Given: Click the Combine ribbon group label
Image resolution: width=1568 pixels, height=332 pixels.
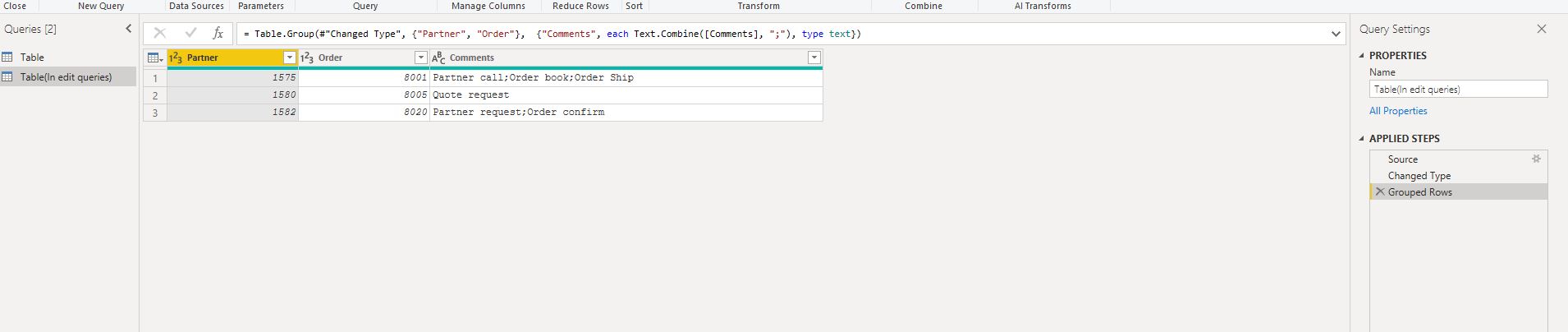Looking at the screenshot, I should (x=924, y=6).
